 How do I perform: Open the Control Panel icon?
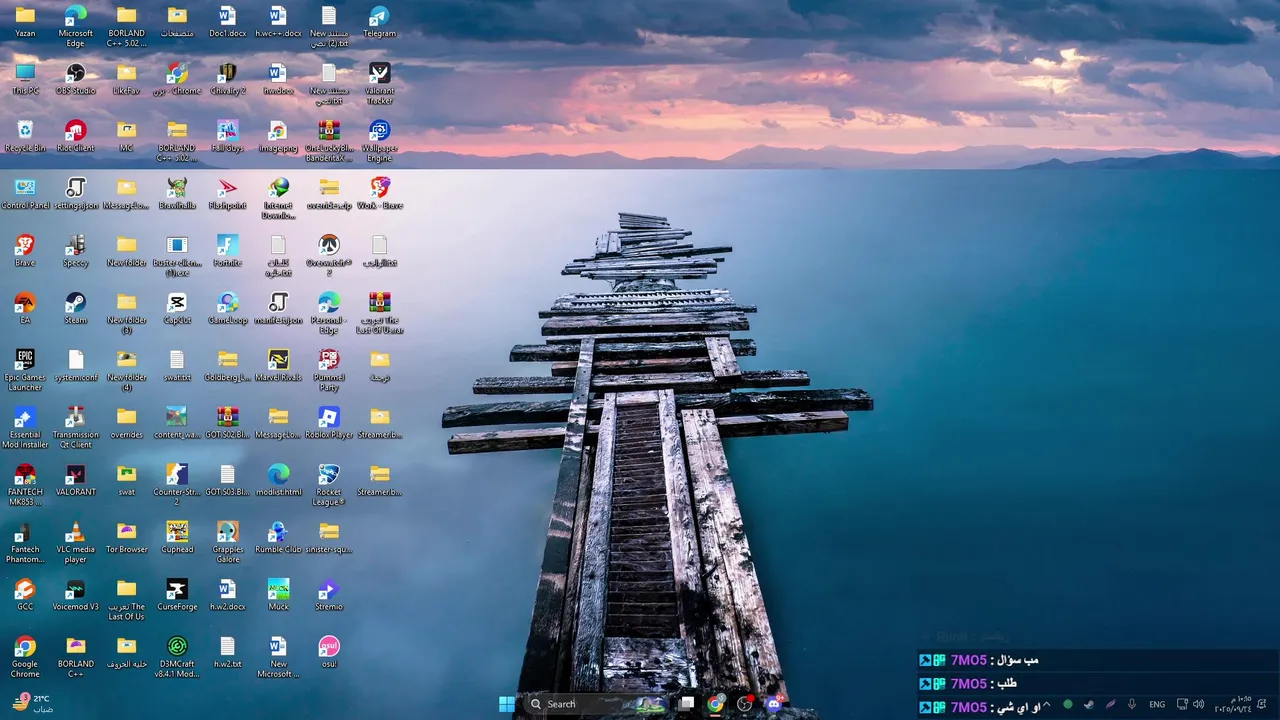coord(25,193)
